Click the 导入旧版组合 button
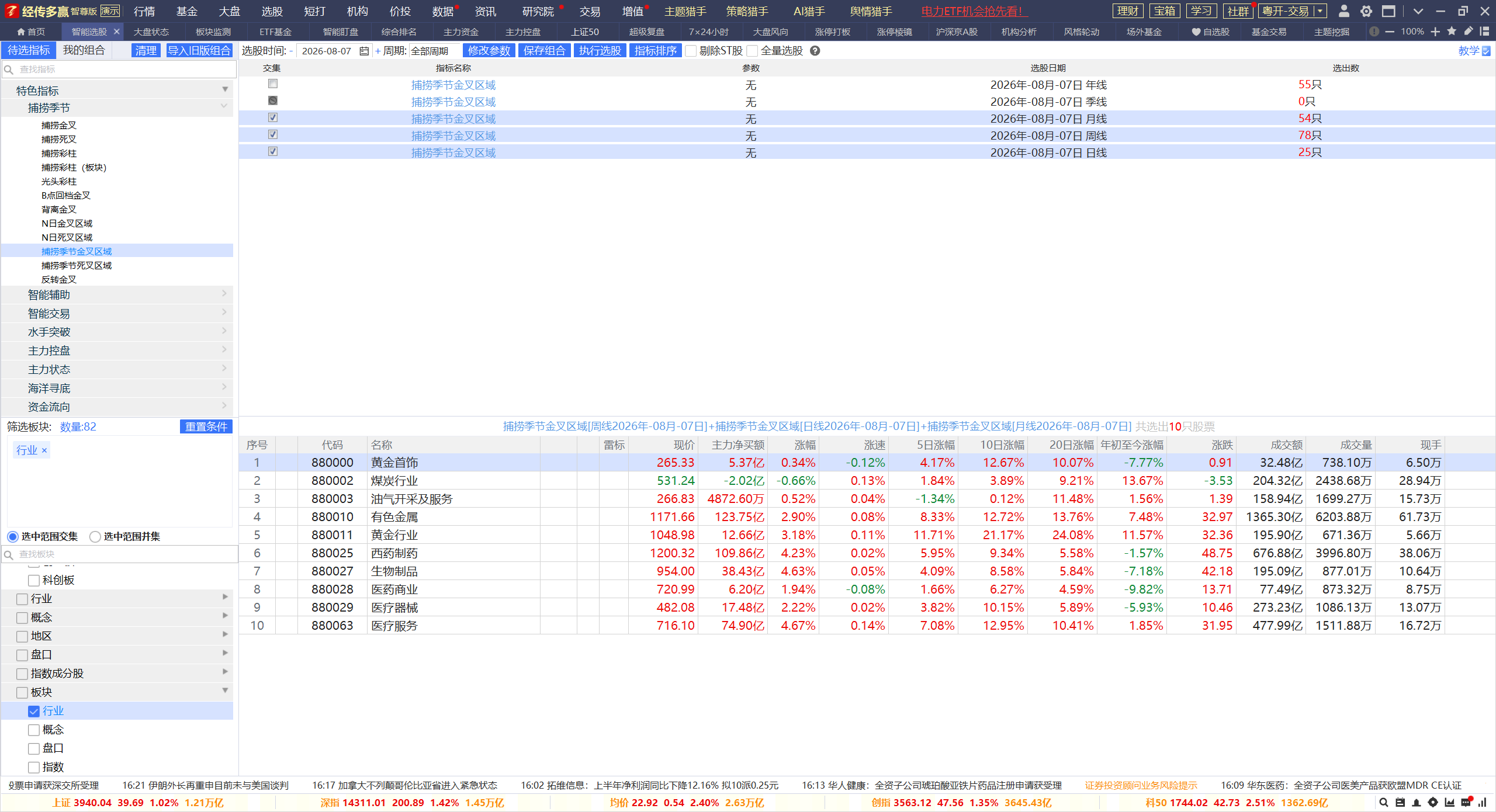Viewport: 1496px width, 812px height. tap(199, 51)
